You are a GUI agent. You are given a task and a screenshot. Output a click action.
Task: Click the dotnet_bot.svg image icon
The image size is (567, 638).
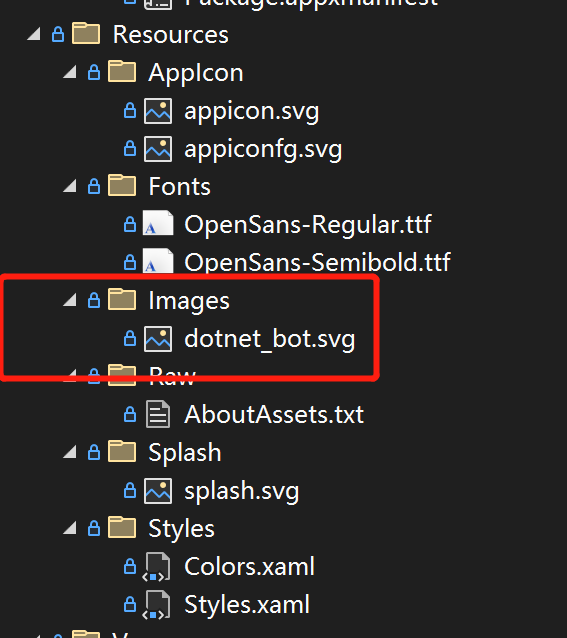(x=158, y=339)
